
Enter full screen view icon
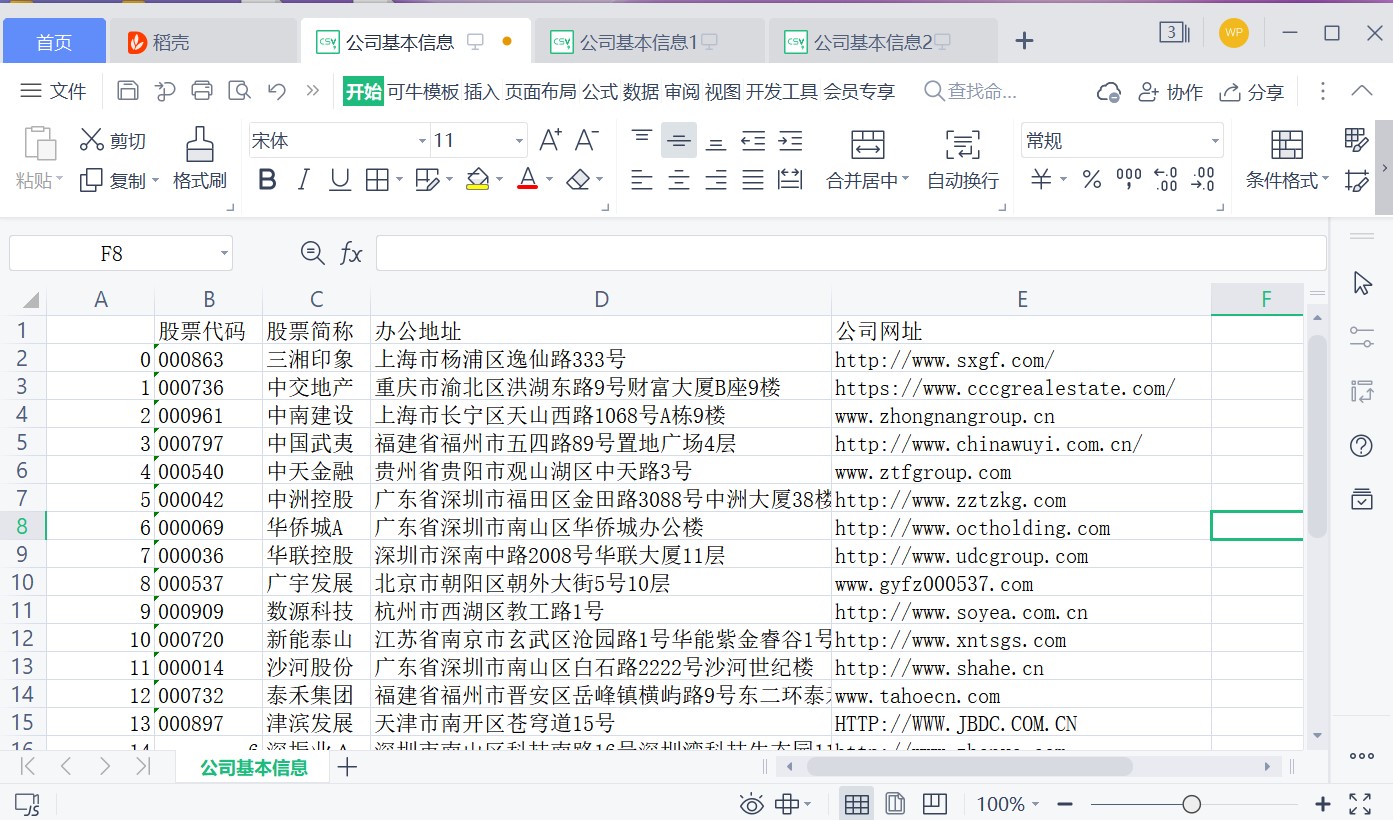click(1360, 804)
